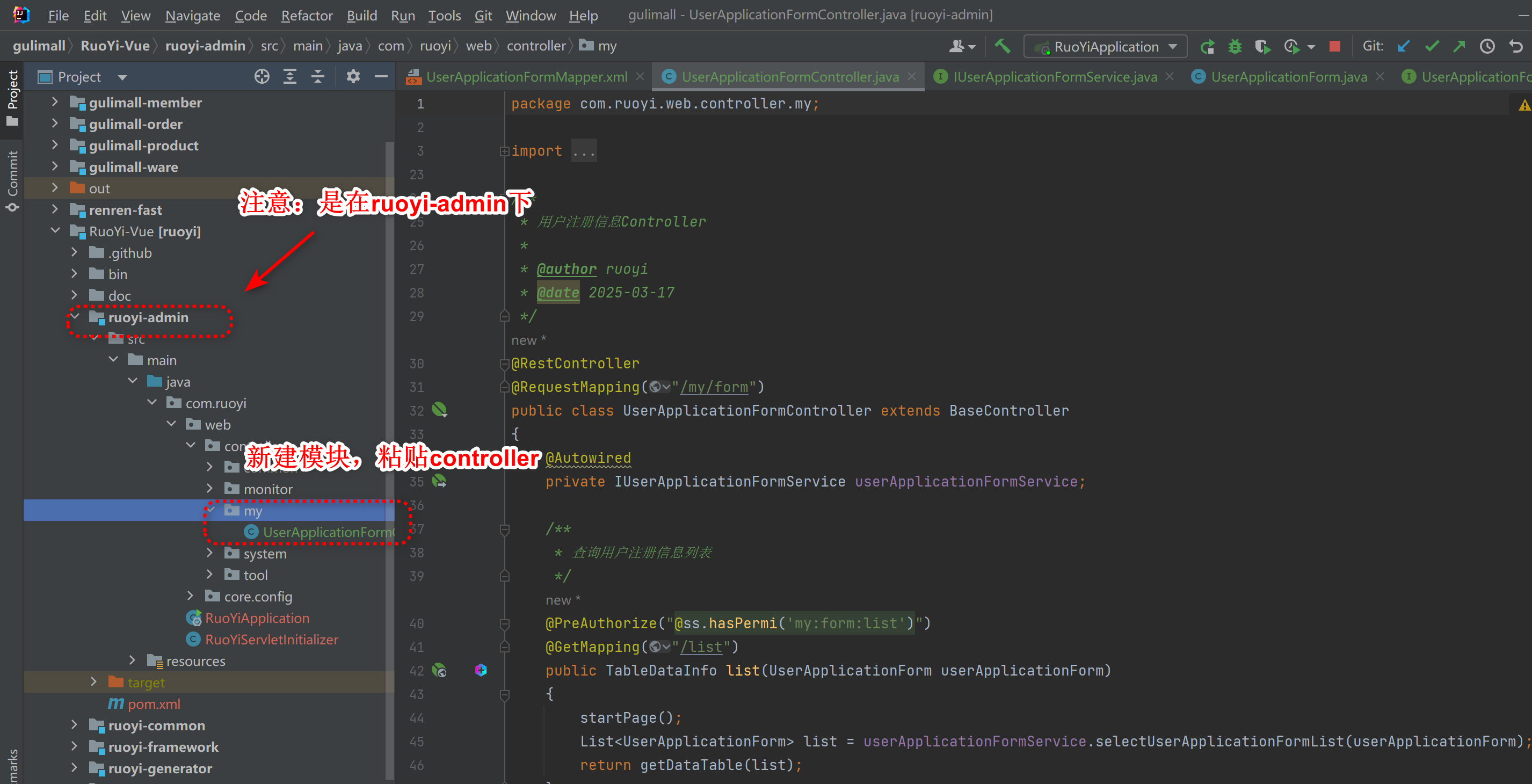Click the Git update project arrow
1532x784 pixels.
(1404, 46)
